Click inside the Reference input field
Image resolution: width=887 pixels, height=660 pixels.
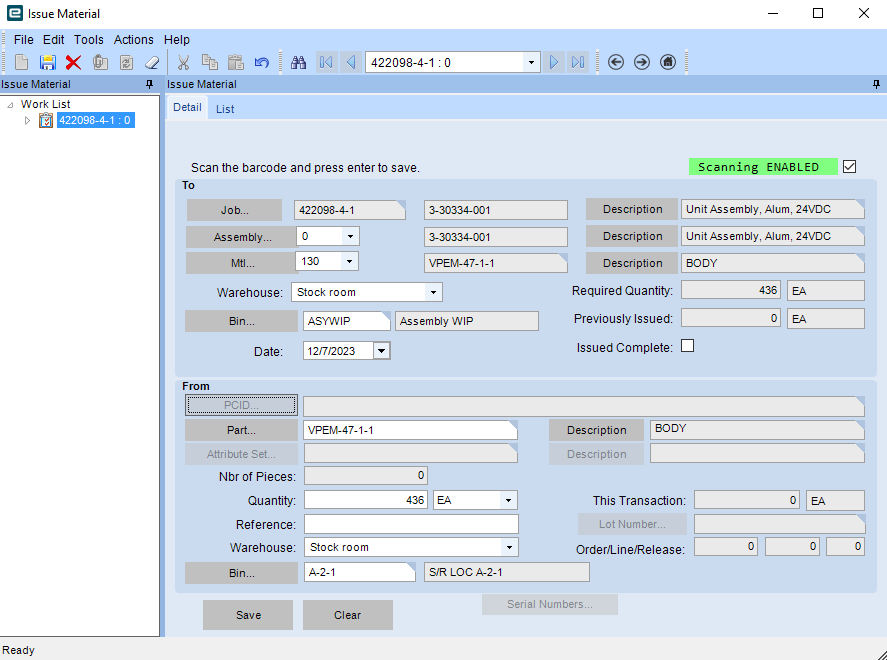click(x=410, y=523)
